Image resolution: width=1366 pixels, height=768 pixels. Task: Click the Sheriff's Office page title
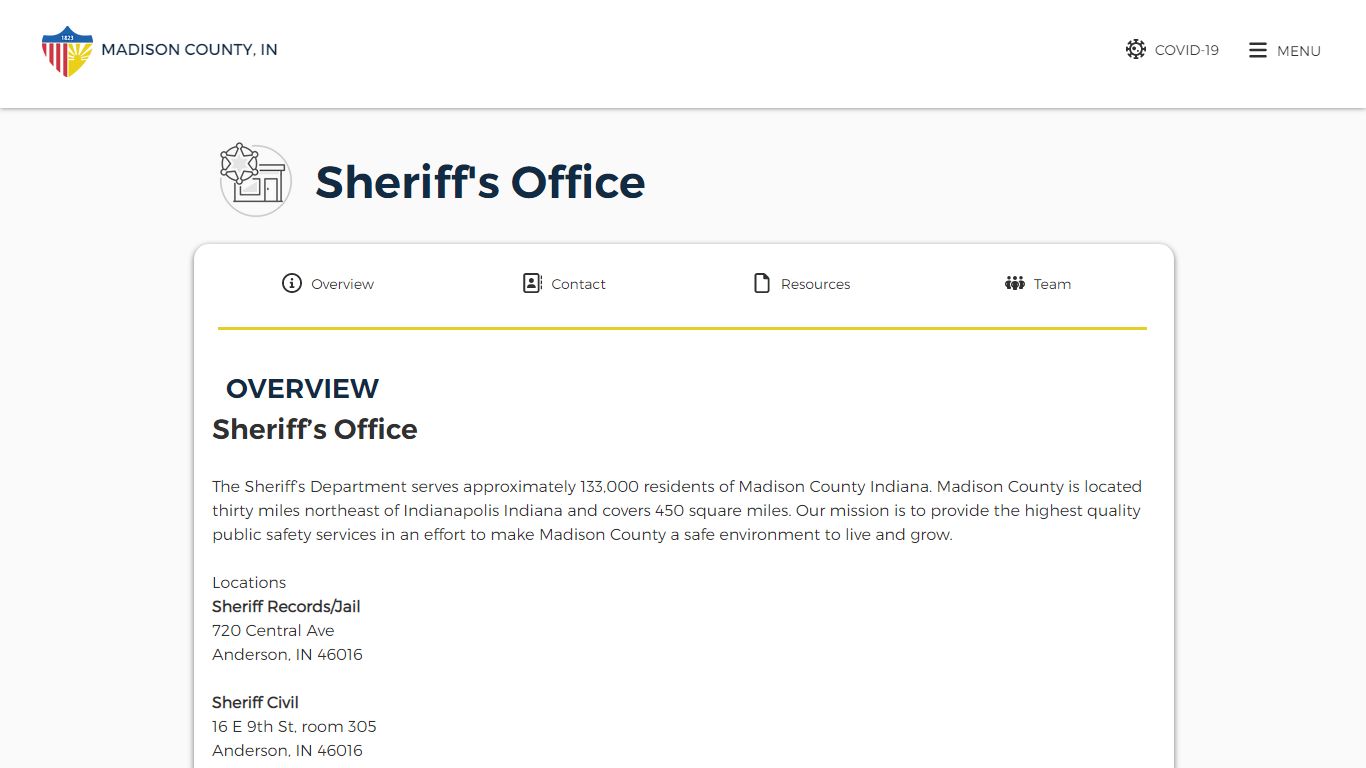click(x=480, y=182)
